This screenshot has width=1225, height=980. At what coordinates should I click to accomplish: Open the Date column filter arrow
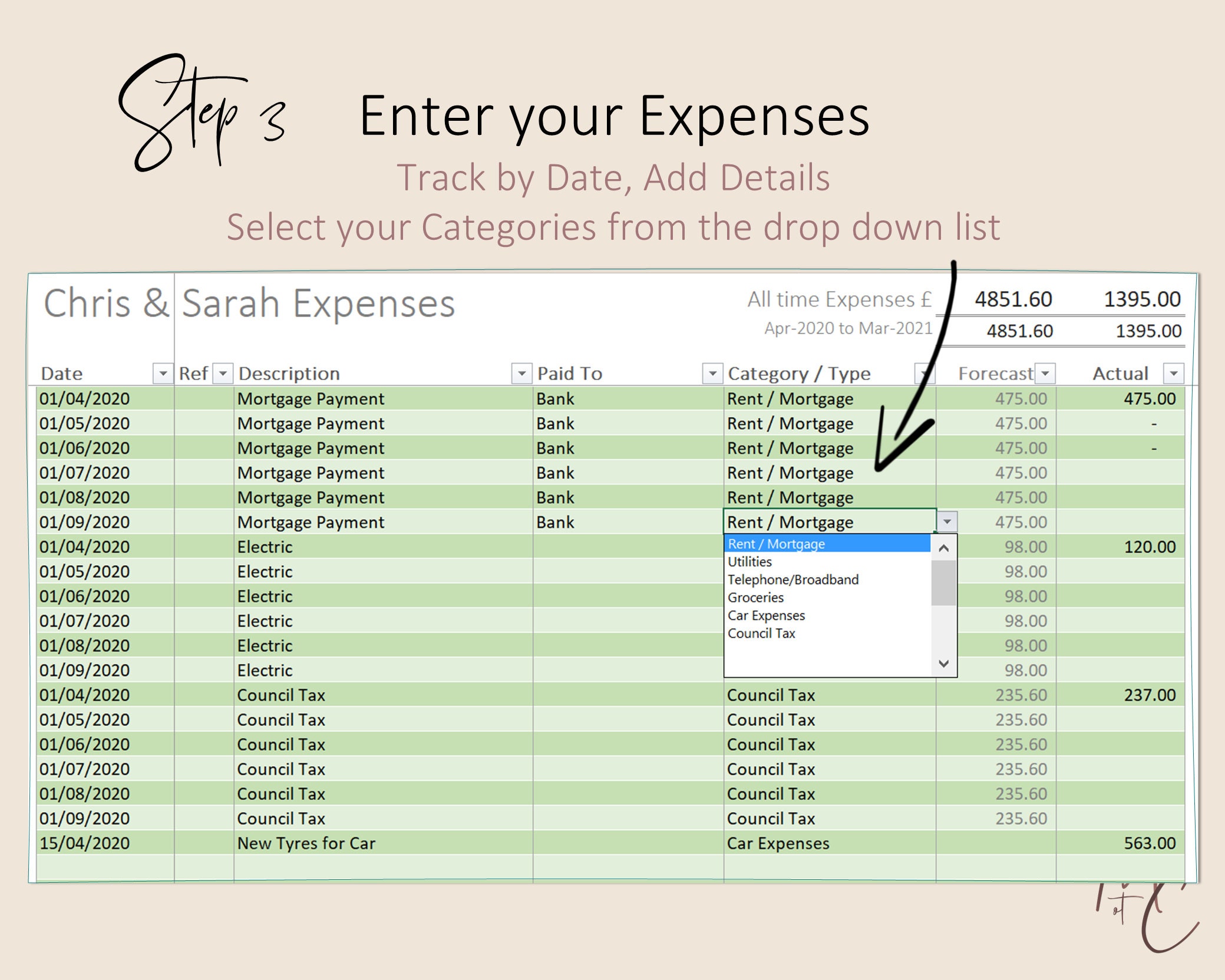[163, 372]
